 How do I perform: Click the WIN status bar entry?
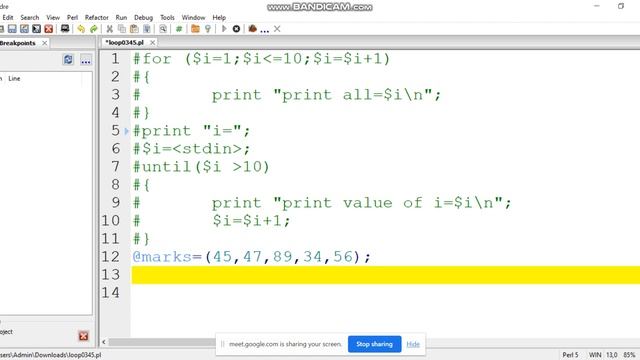point(595,355)
